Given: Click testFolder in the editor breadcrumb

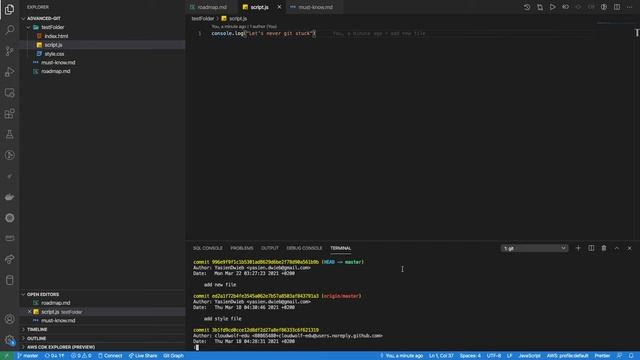Looking at the screenshot, I should tap(203, 19).
